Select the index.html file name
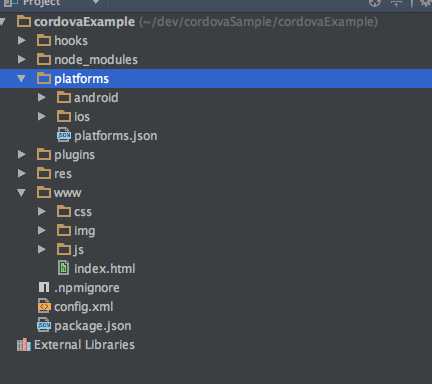This screenshot has height=384, width=432. pos(105,269)
